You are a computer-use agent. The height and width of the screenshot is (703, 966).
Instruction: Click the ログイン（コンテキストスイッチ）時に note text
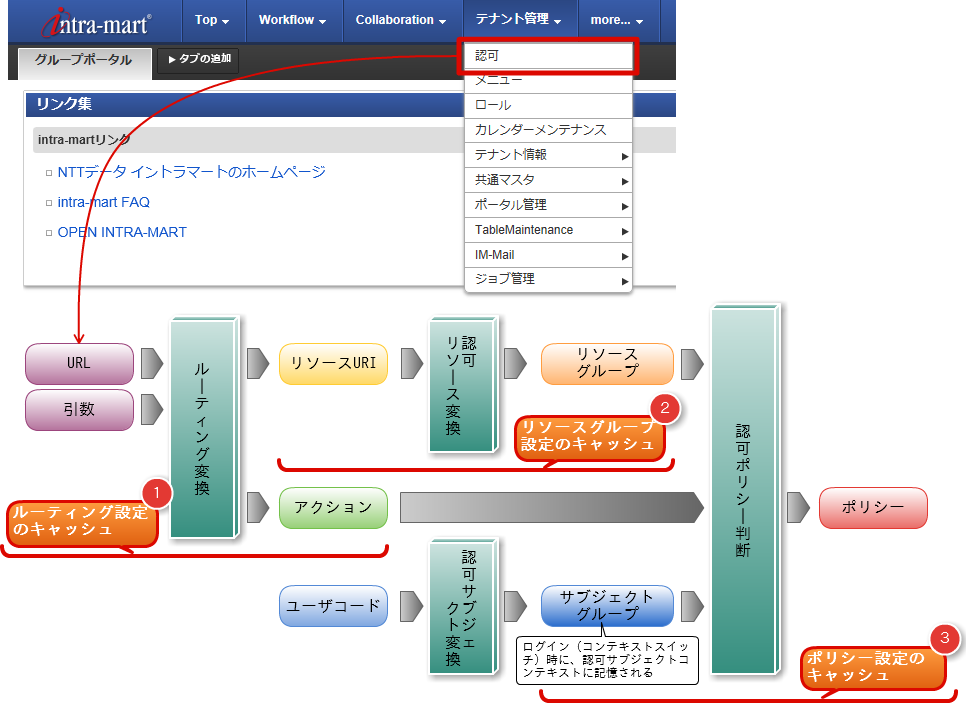[x=607, y=660]
